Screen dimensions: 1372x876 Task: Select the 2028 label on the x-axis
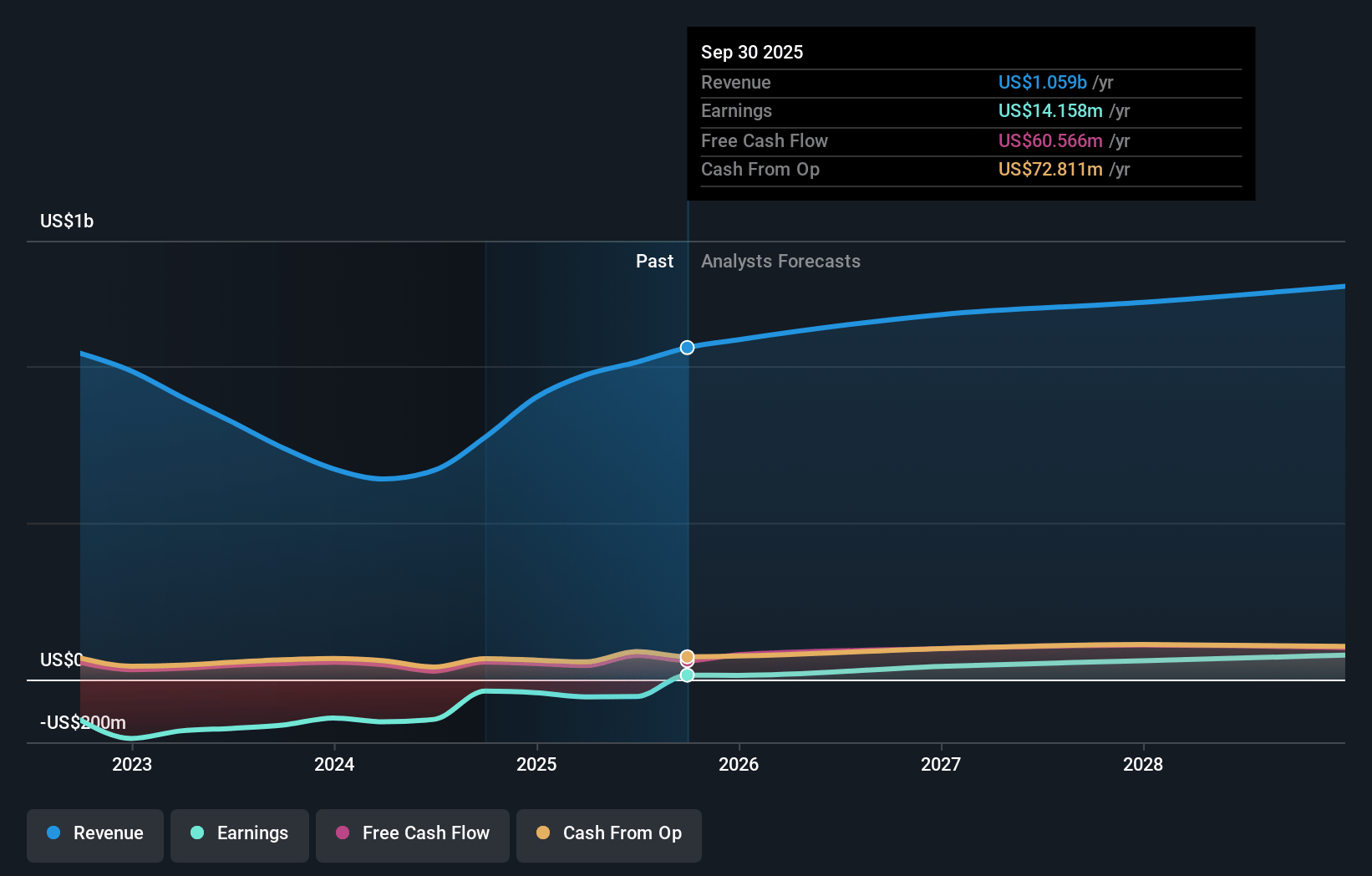pos(1143,765)
